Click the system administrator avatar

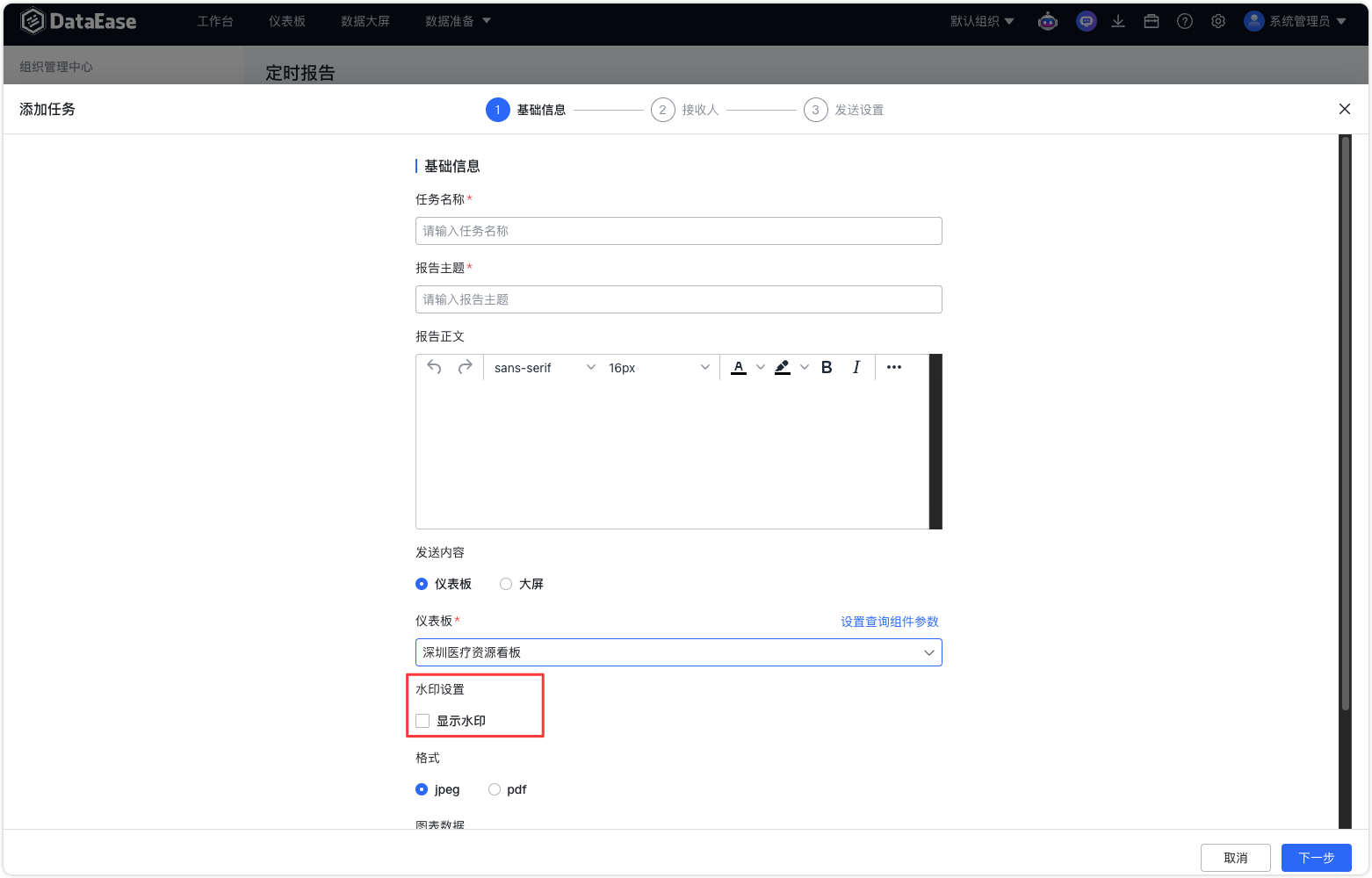tap(1253, 21)
